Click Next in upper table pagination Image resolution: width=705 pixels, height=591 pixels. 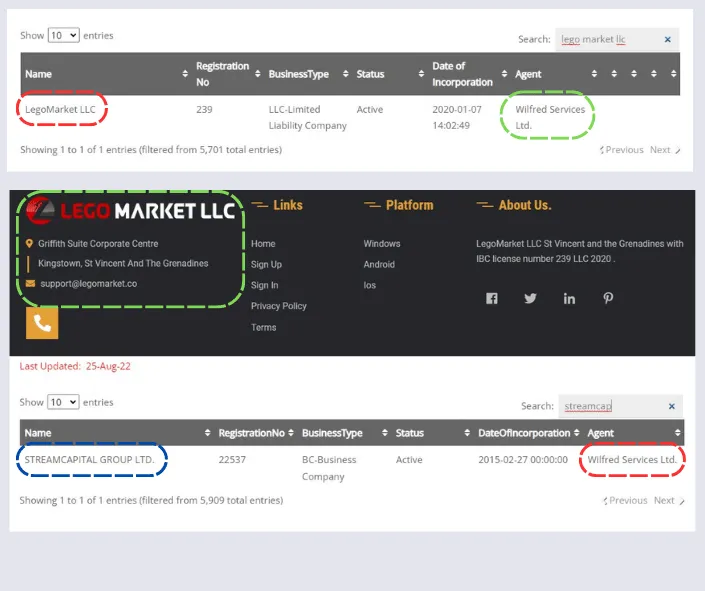(665, 150)
